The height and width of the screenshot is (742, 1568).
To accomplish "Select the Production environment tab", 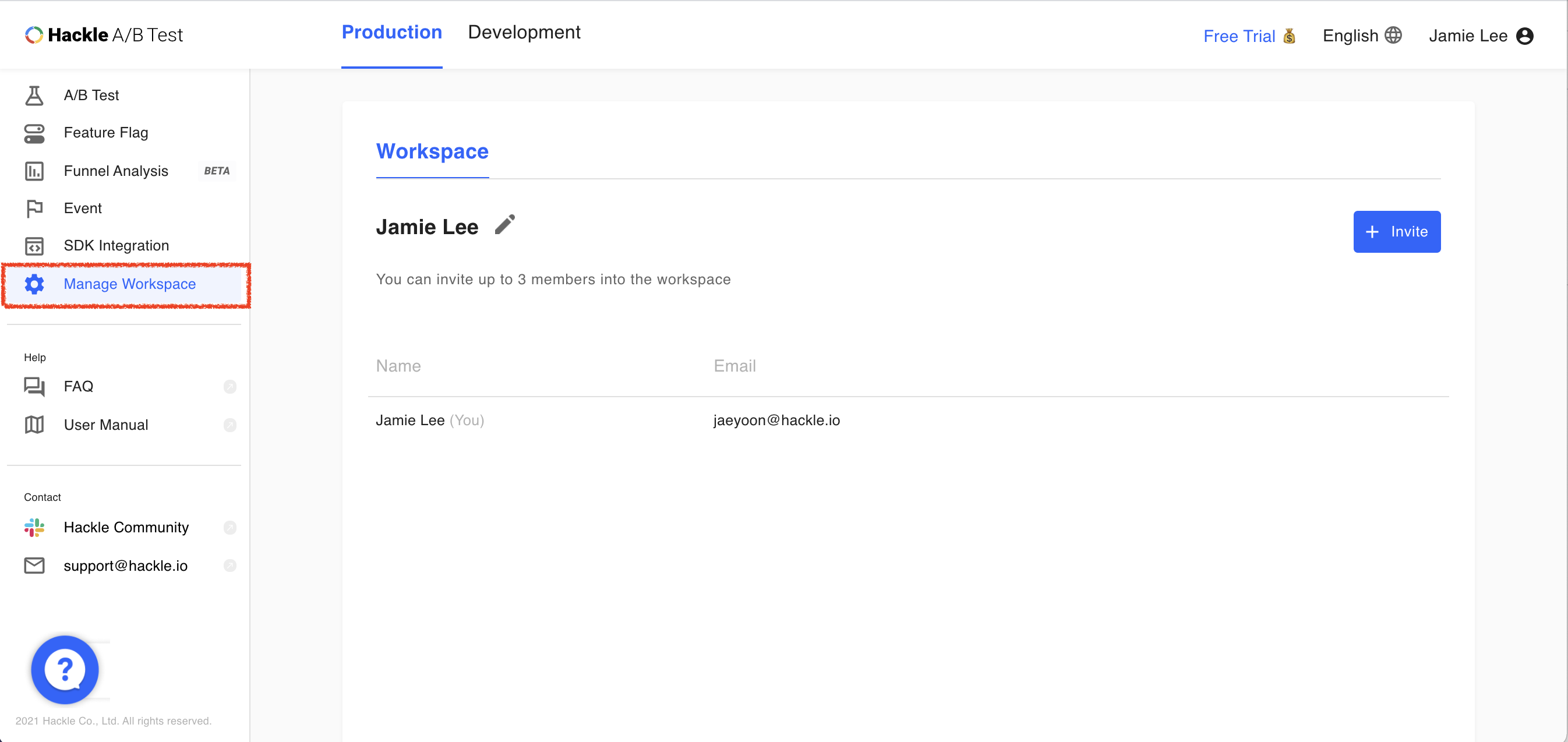I will click(x=391, y=32).
